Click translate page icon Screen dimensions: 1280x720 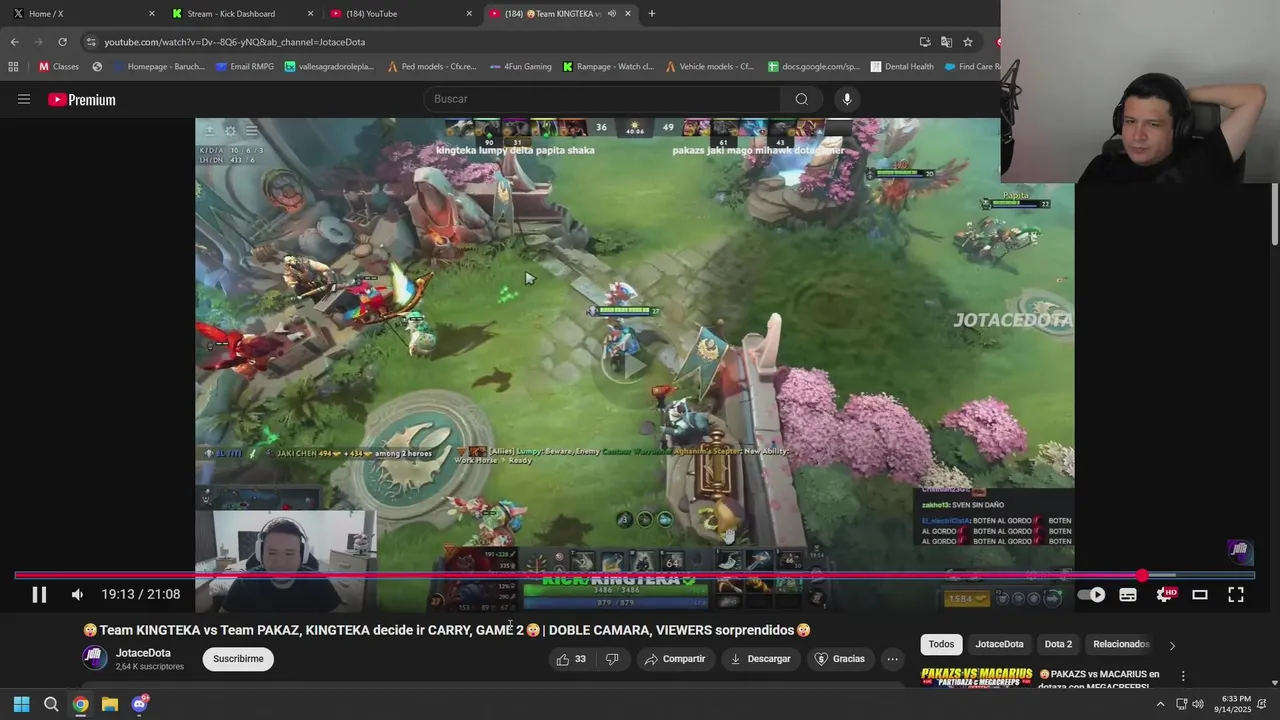point(946,42)
